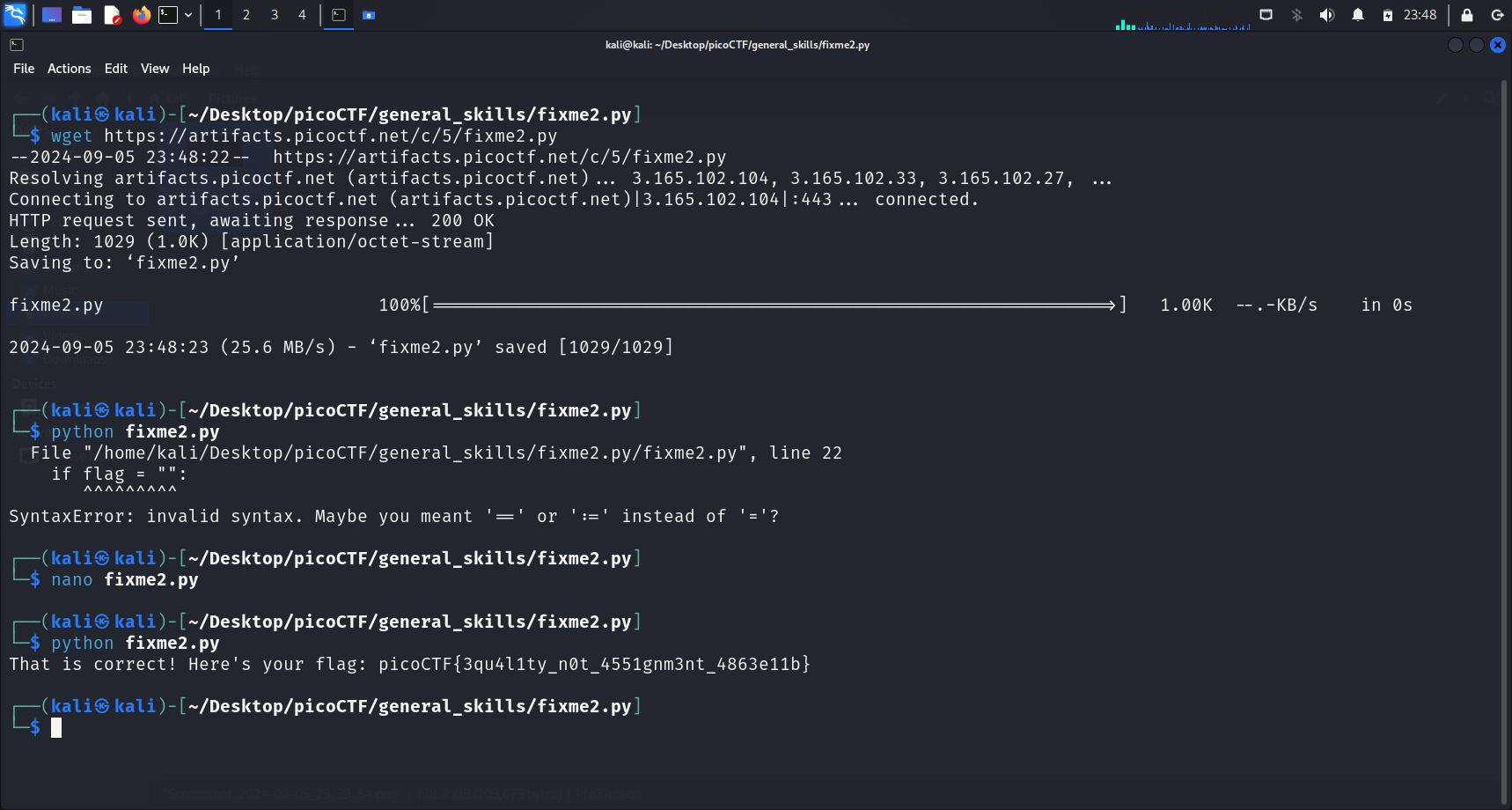Switch to workspace 3
The width and height of the screenshot is (1512, 810).
click(x=275, y=15)
